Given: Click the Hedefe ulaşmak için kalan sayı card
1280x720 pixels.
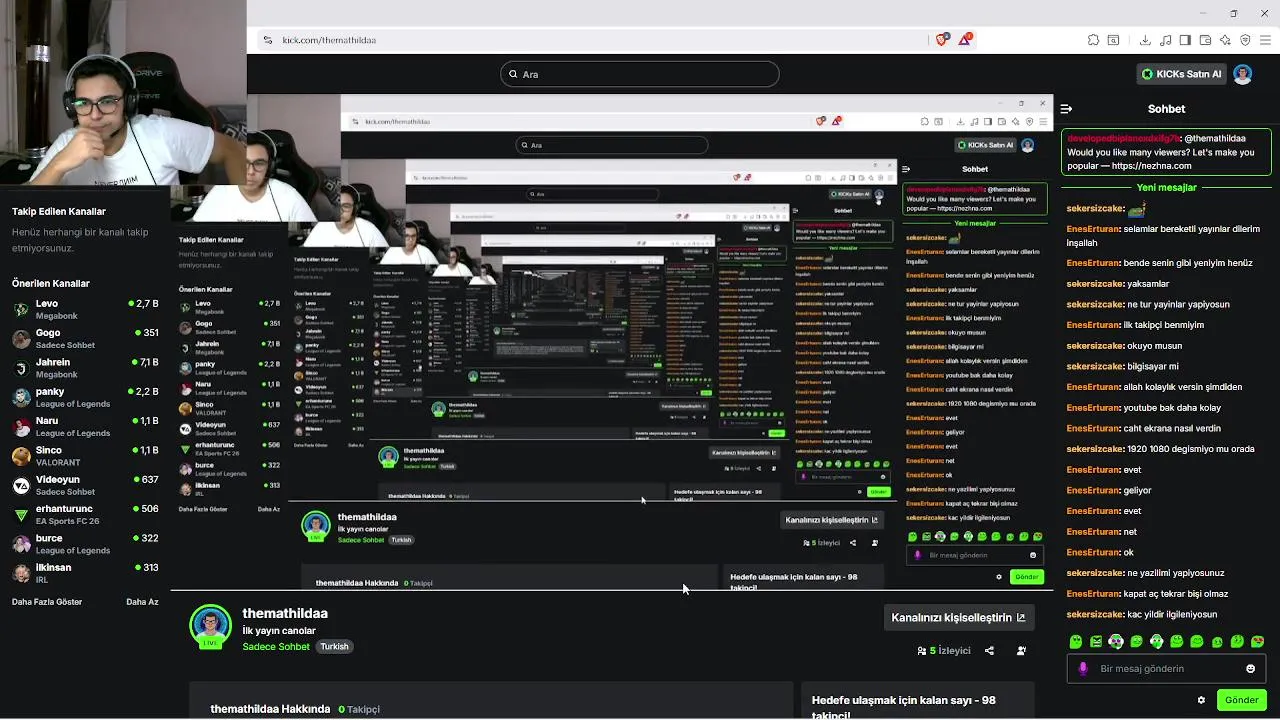Looking at the screenshot, I should 917,701.
